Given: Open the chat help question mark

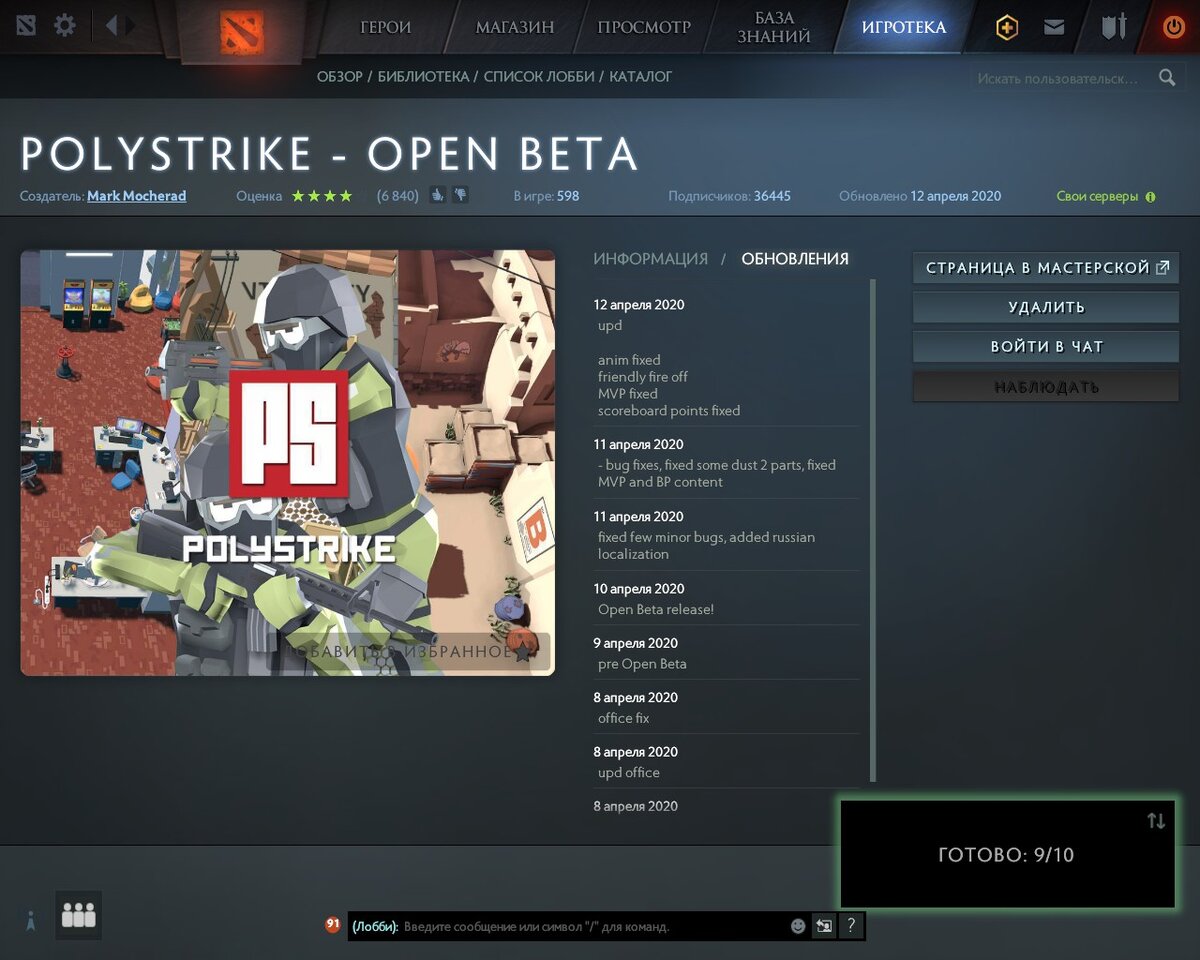Looking at the screenshot, I should point(850,926).
